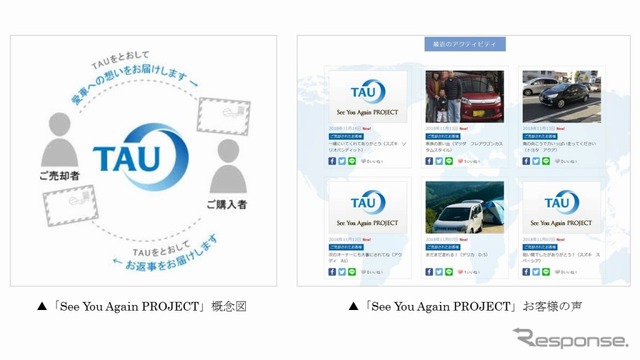Open the 最近のアクティビティ tab
Screen dimensions: 640x360
tap(465, 44)
